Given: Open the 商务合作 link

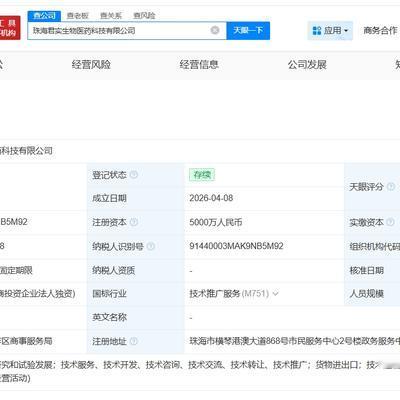Looking at the screenshot, I should tap(380, 31).
